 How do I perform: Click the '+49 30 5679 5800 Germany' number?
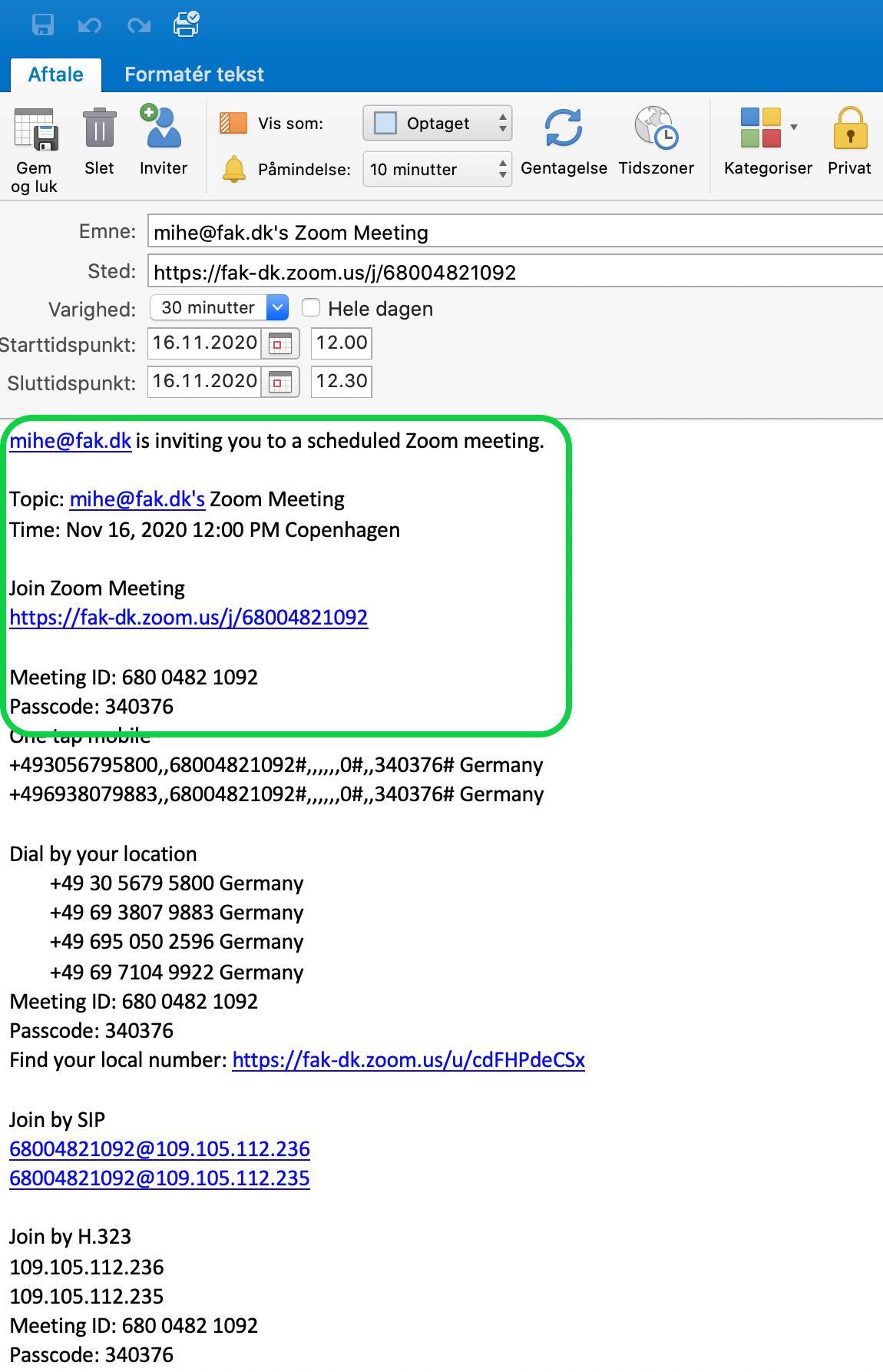click(177, 883)
